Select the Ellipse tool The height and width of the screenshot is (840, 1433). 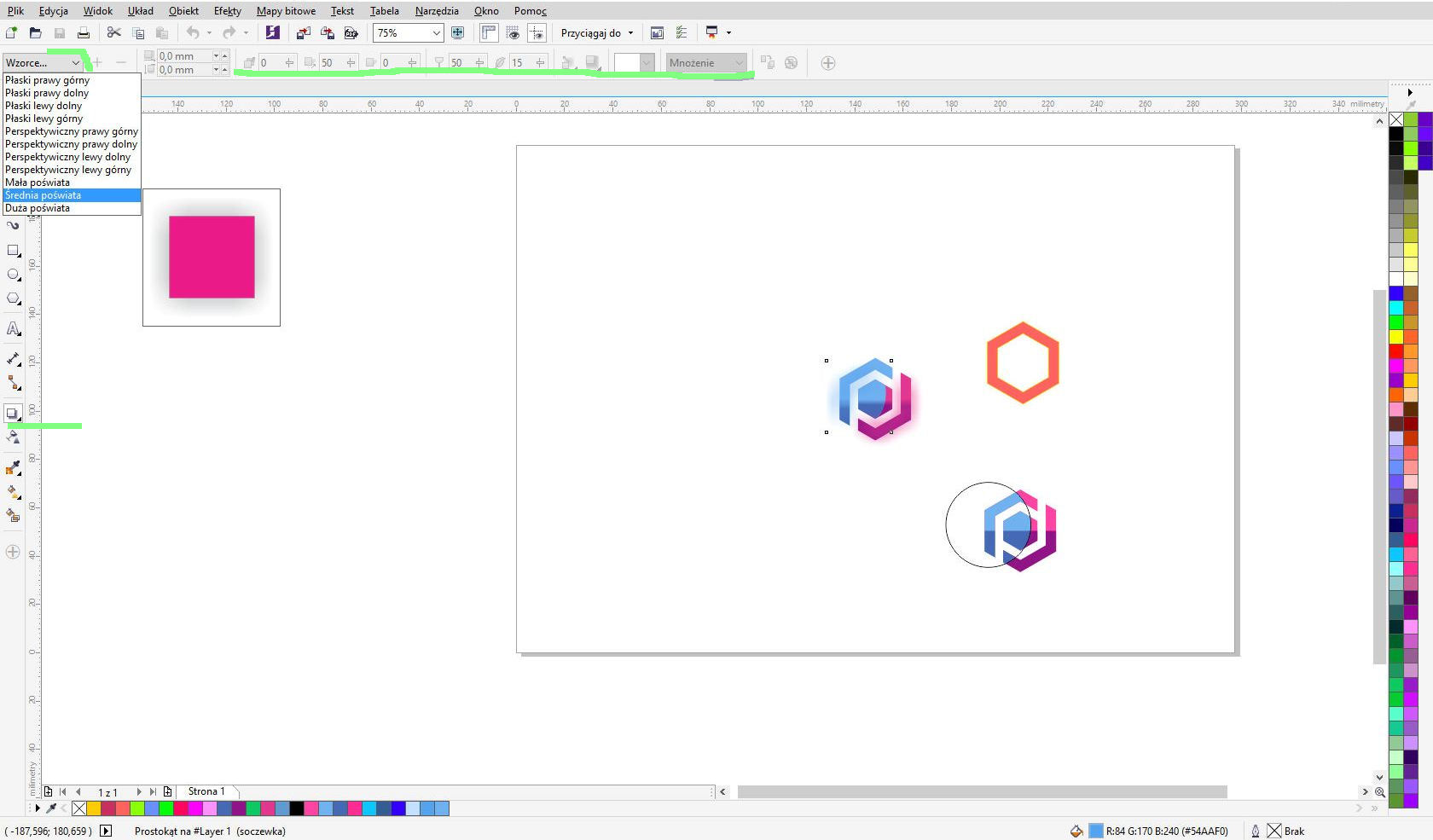pyautogui.click(x=13, y=275)
